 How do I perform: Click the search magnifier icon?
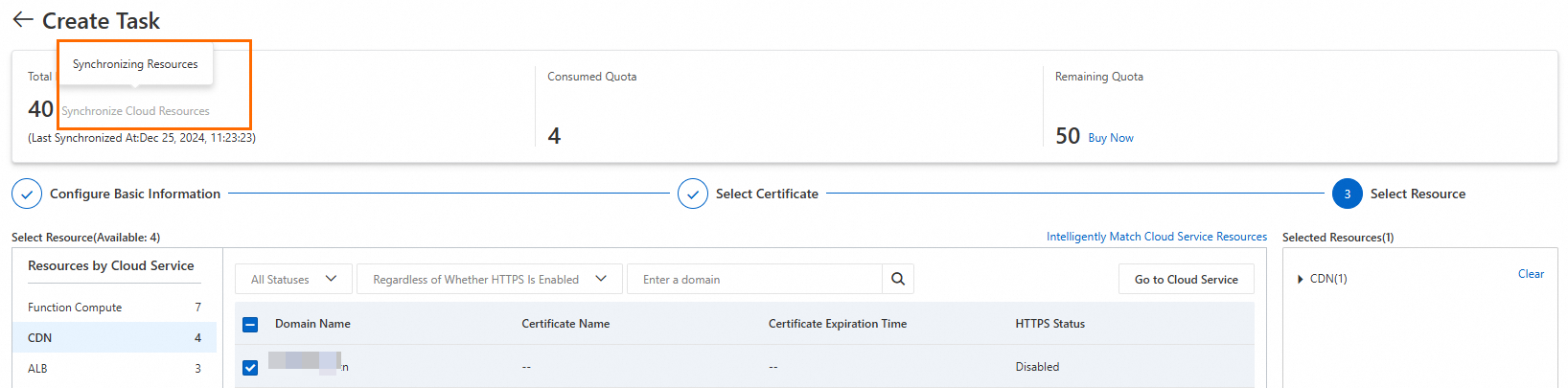click(x=898, y=279)
